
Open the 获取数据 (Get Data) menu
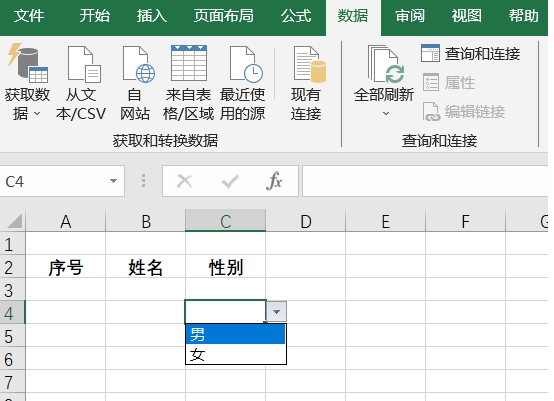[x=28, y=82]
